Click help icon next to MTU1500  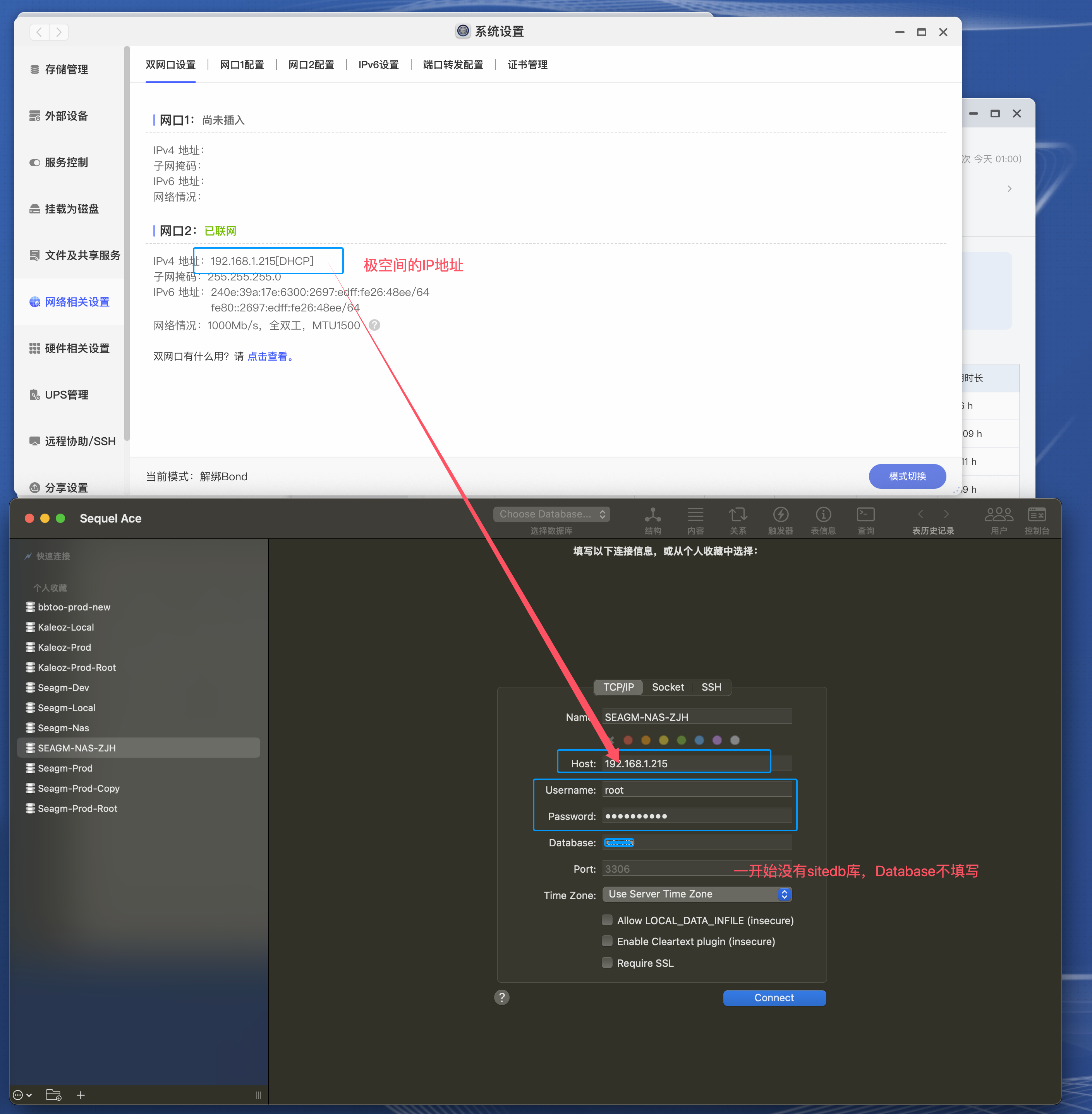tap(374, 325)
